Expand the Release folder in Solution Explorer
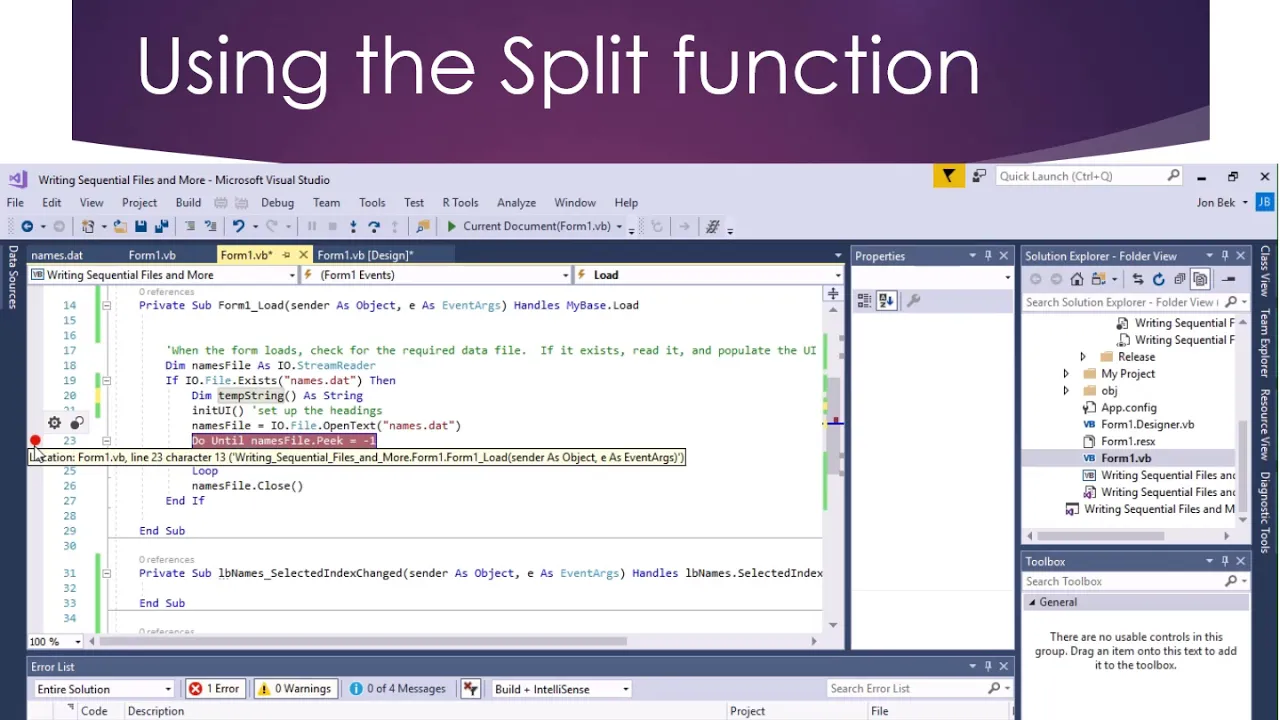This screenshot has height=720, width=1280. [x=1082, y=357]
